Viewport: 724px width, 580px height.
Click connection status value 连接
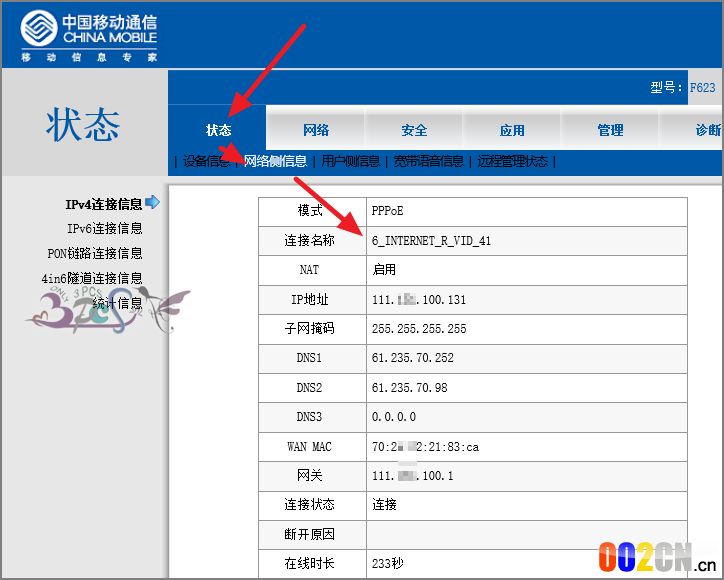pos(384,504)
